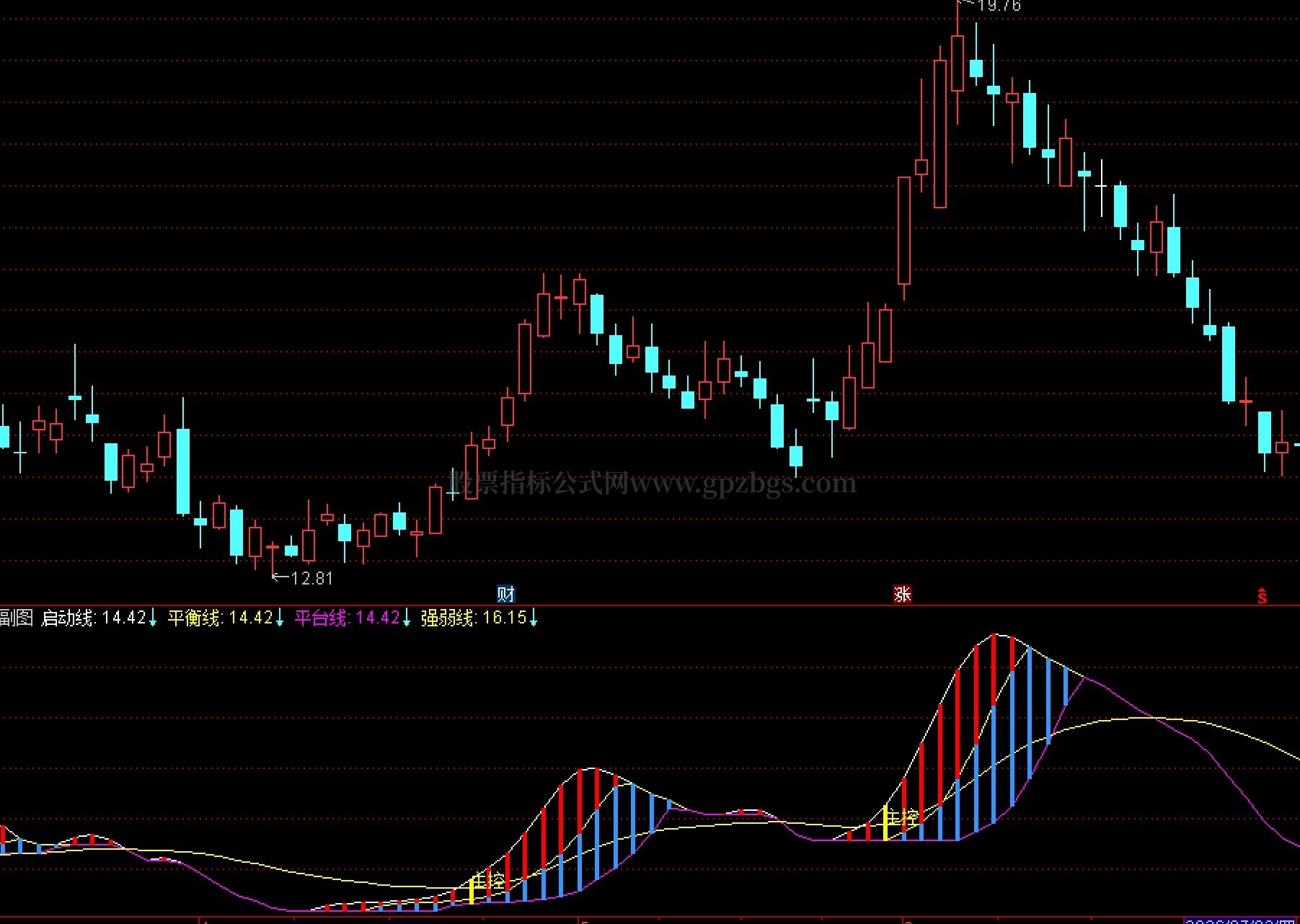The height and width of the screenshot is (924, 1300).
Task: Click the down arrow beside 平衡线 value
Action: (280, 618)
